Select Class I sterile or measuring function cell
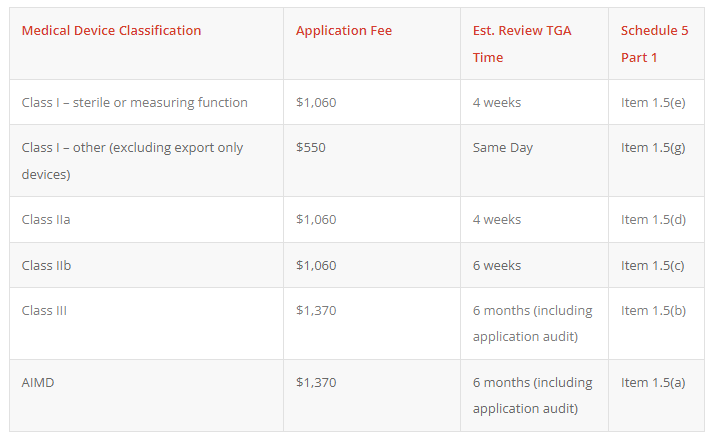This screenshot has width=714, height=442. pyautogui.click(x=134, y=102)
